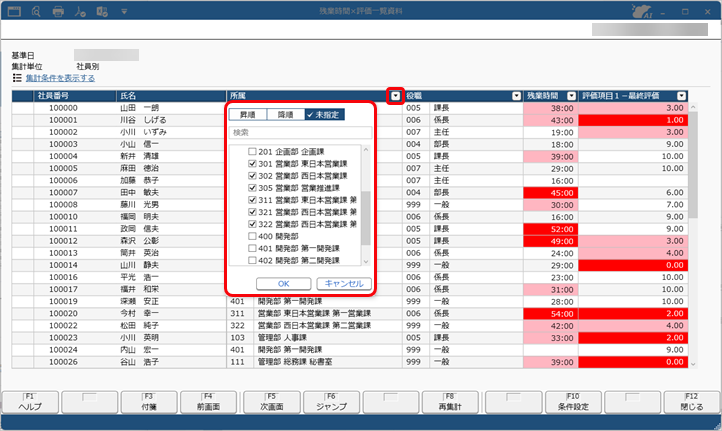
Task: Select cell 管理部 人事課
Action: click(282, 338)
